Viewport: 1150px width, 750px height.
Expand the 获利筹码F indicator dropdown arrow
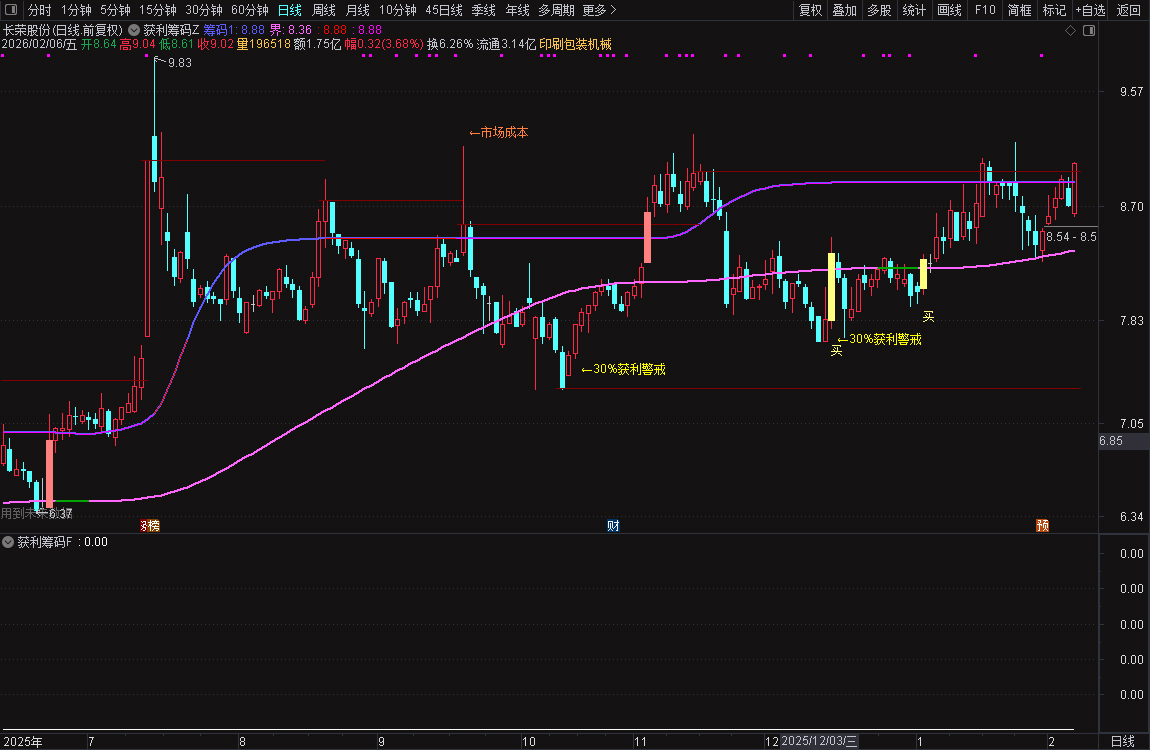(9, 542)
